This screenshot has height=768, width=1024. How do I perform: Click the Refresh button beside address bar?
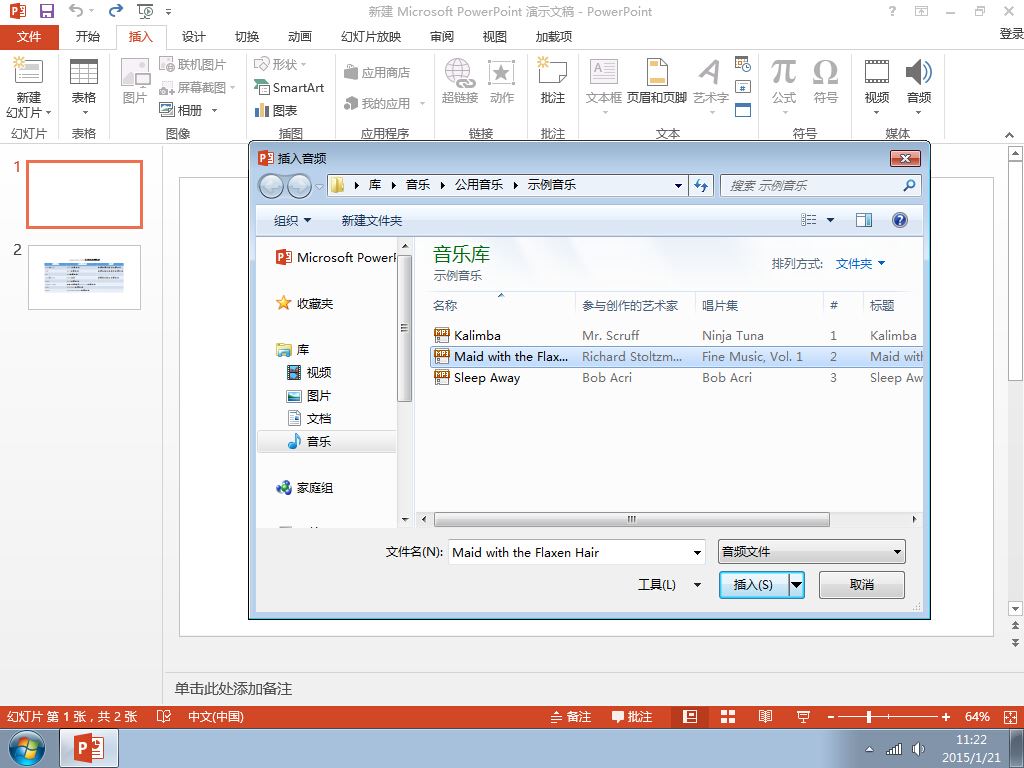(x=701, y=185)
